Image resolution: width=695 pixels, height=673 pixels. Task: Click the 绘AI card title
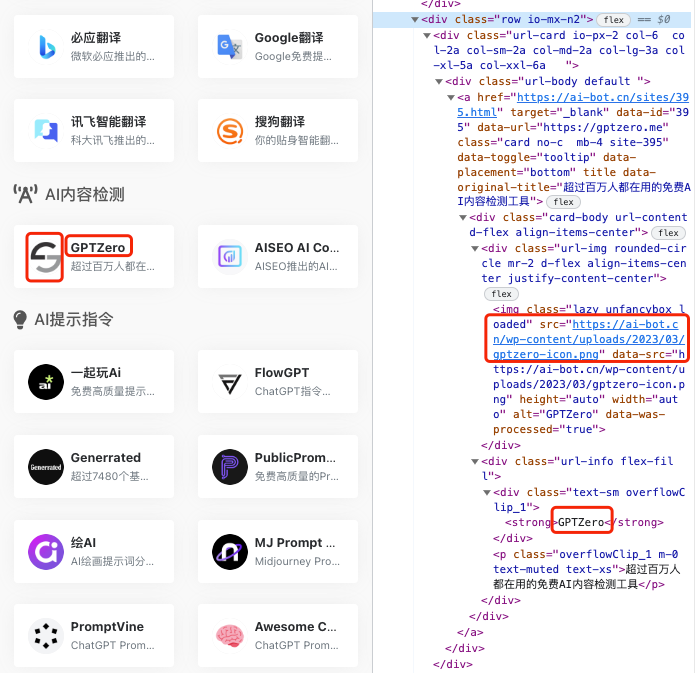pos(83,542)
